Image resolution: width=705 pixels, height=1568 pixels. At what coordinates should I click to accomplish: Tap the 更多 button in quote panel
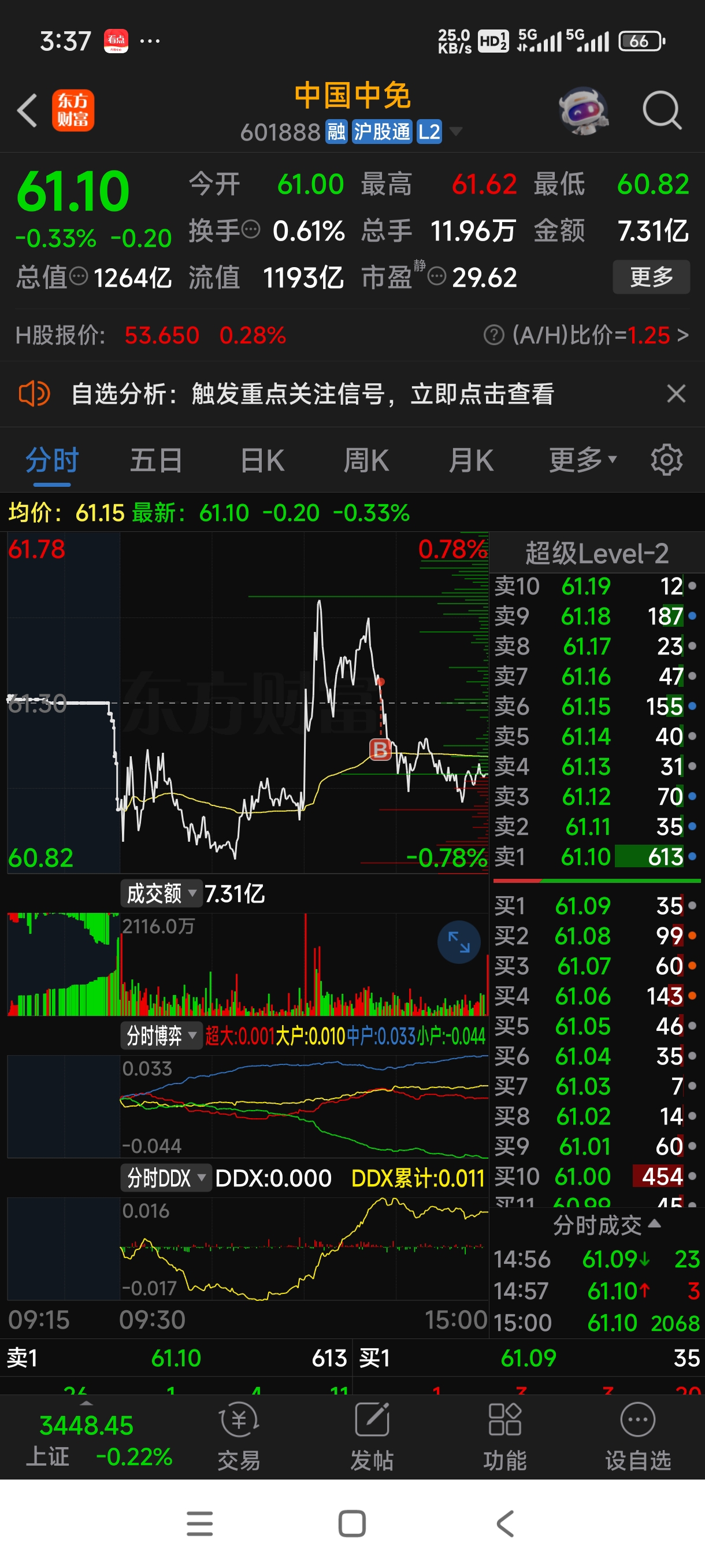pos(651,277)
